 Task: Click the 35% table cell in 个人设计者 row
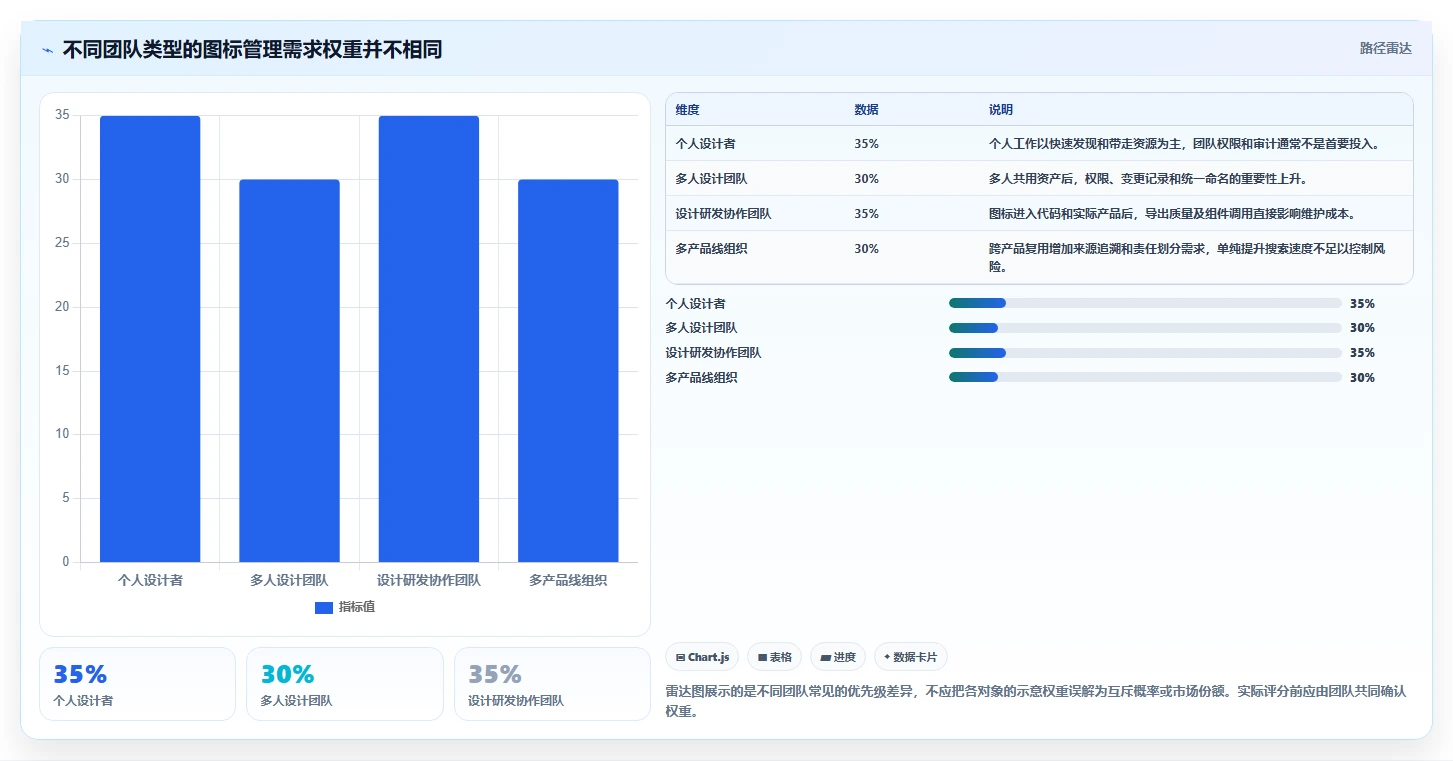866,144
